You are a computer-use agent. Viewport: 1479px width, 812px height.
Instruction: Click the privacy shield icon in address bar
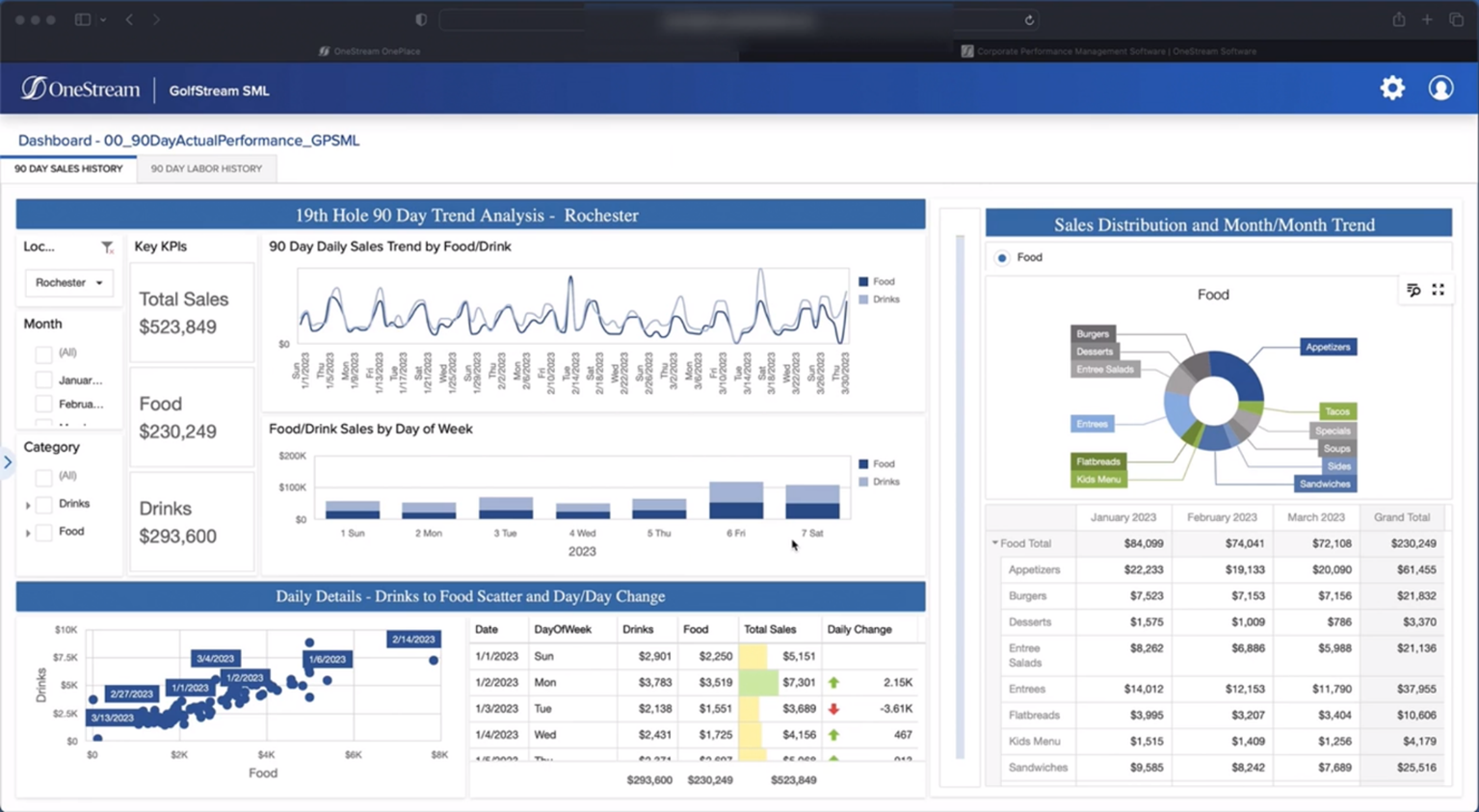coord(421,19)
